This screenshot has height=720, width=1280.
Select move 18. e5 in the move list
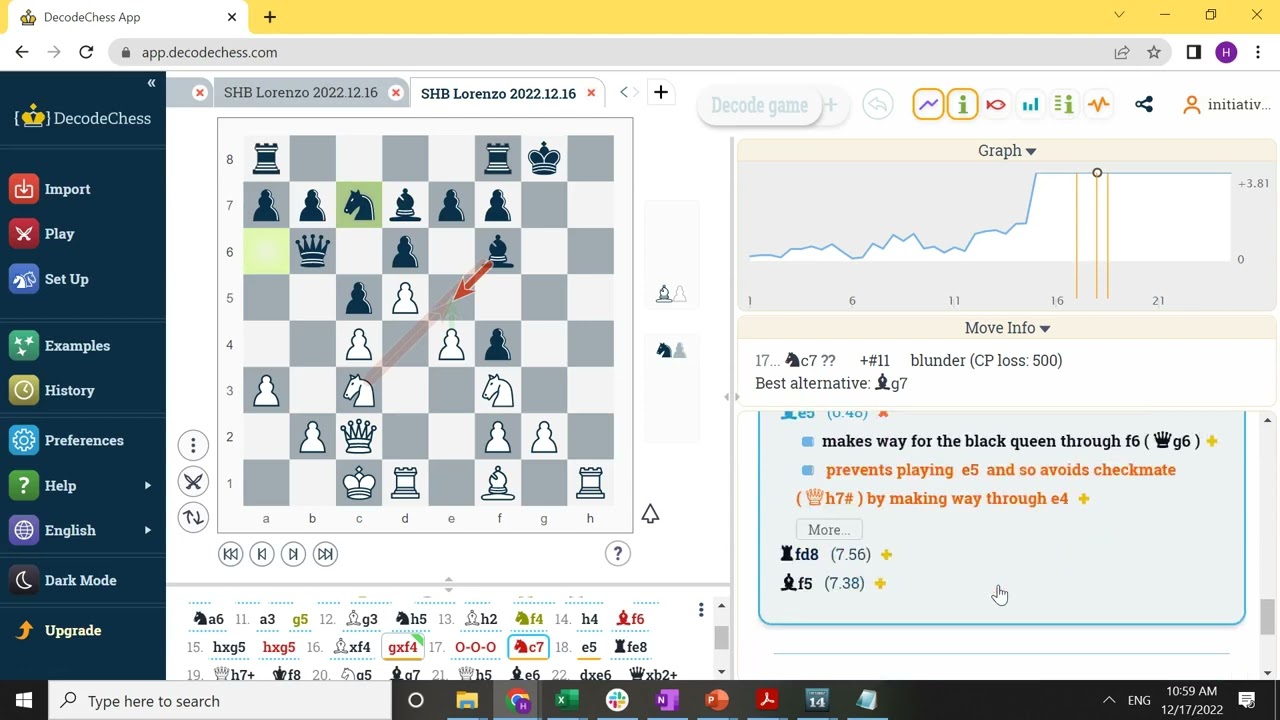[589, 647]
